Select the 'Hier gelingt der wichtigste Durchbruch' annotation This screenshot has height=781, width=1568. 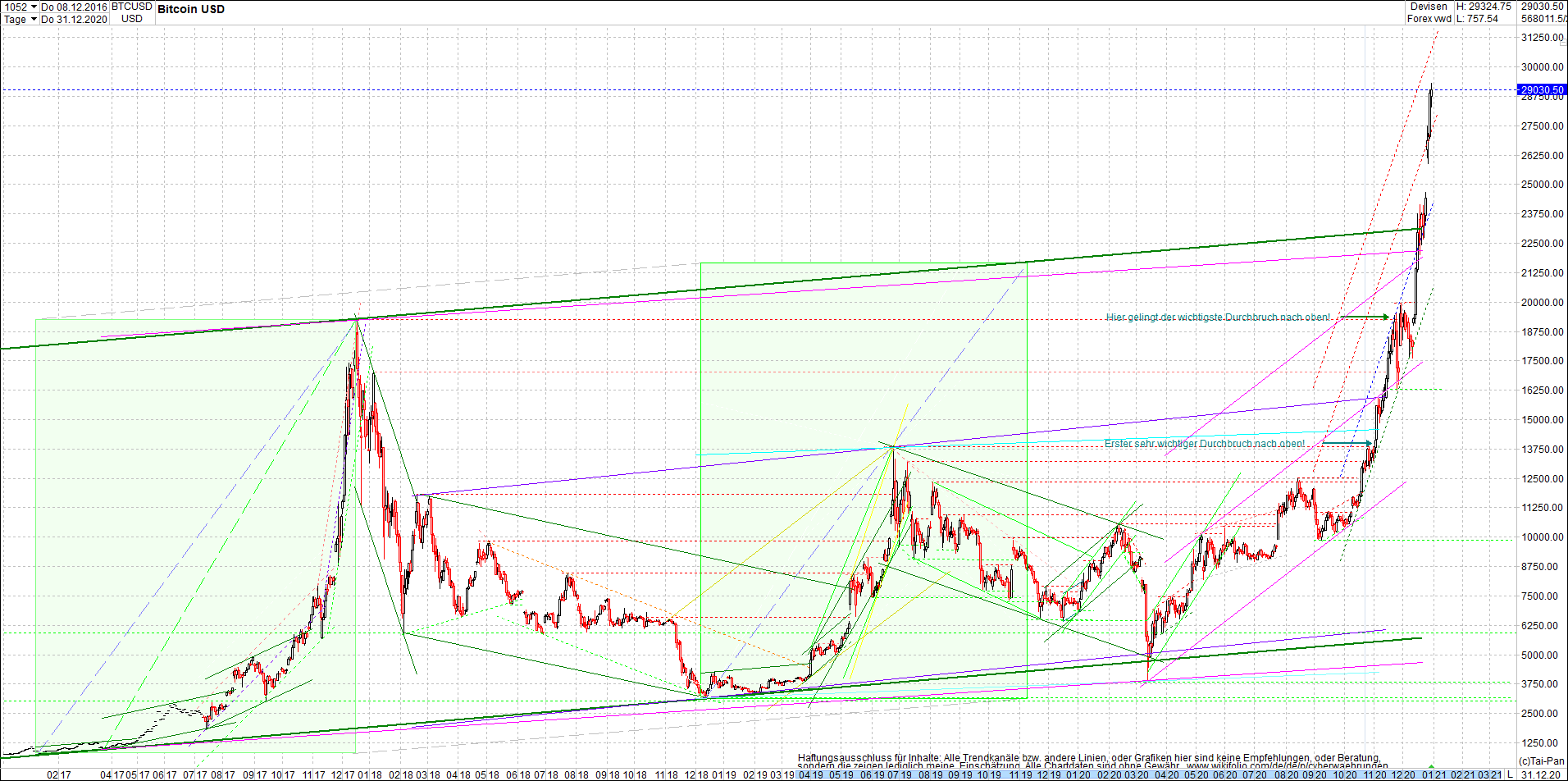click(1218, 317)
